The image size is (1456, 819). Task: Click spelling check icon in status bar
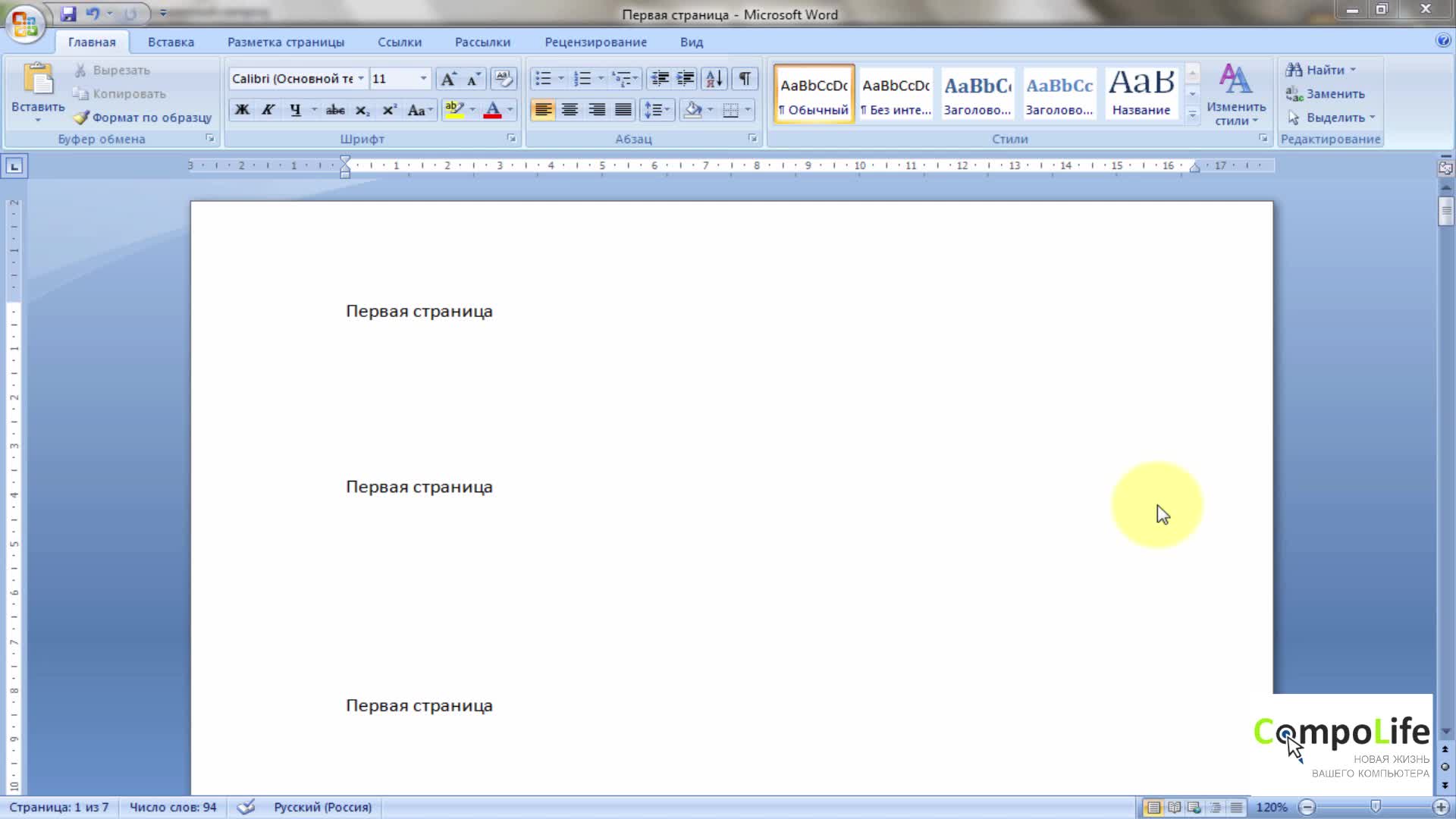pyautogui.click(x=246, y=807)
